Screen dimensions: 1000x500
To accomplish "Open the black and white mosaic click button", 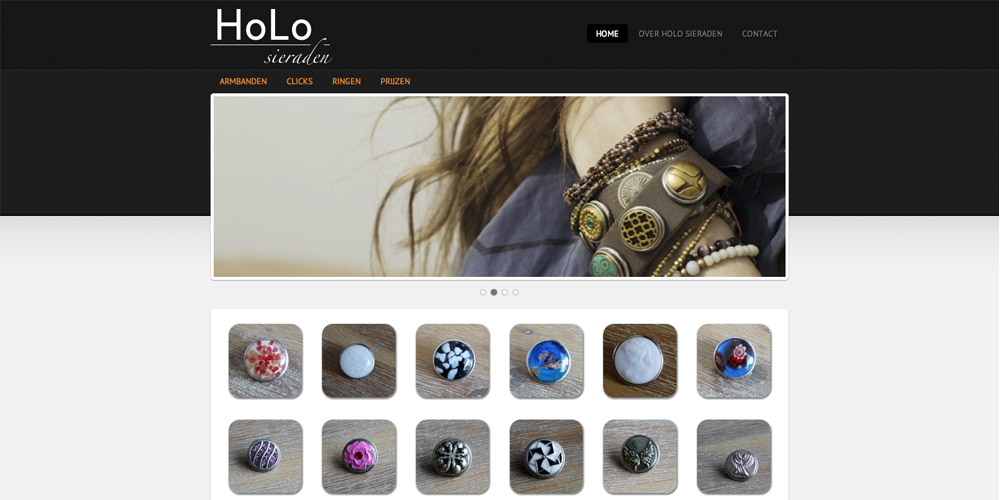I will (453, 361).
